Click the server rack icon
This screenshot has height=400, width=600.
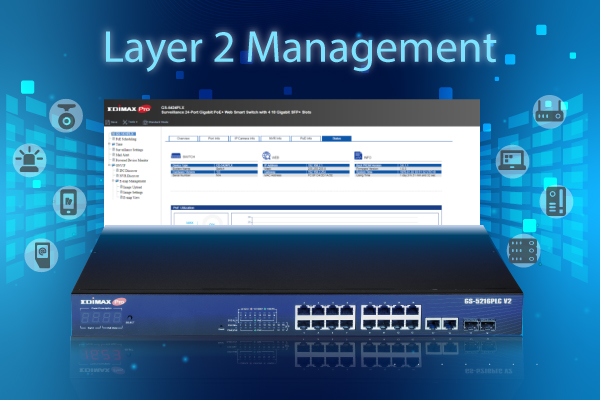[x=523, y=250]
